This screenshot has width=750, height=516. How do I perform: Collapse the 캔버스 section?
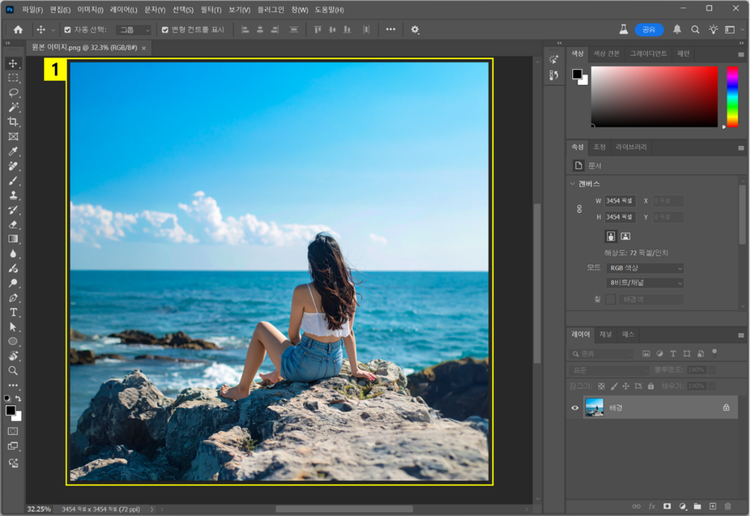click(572, 184)
